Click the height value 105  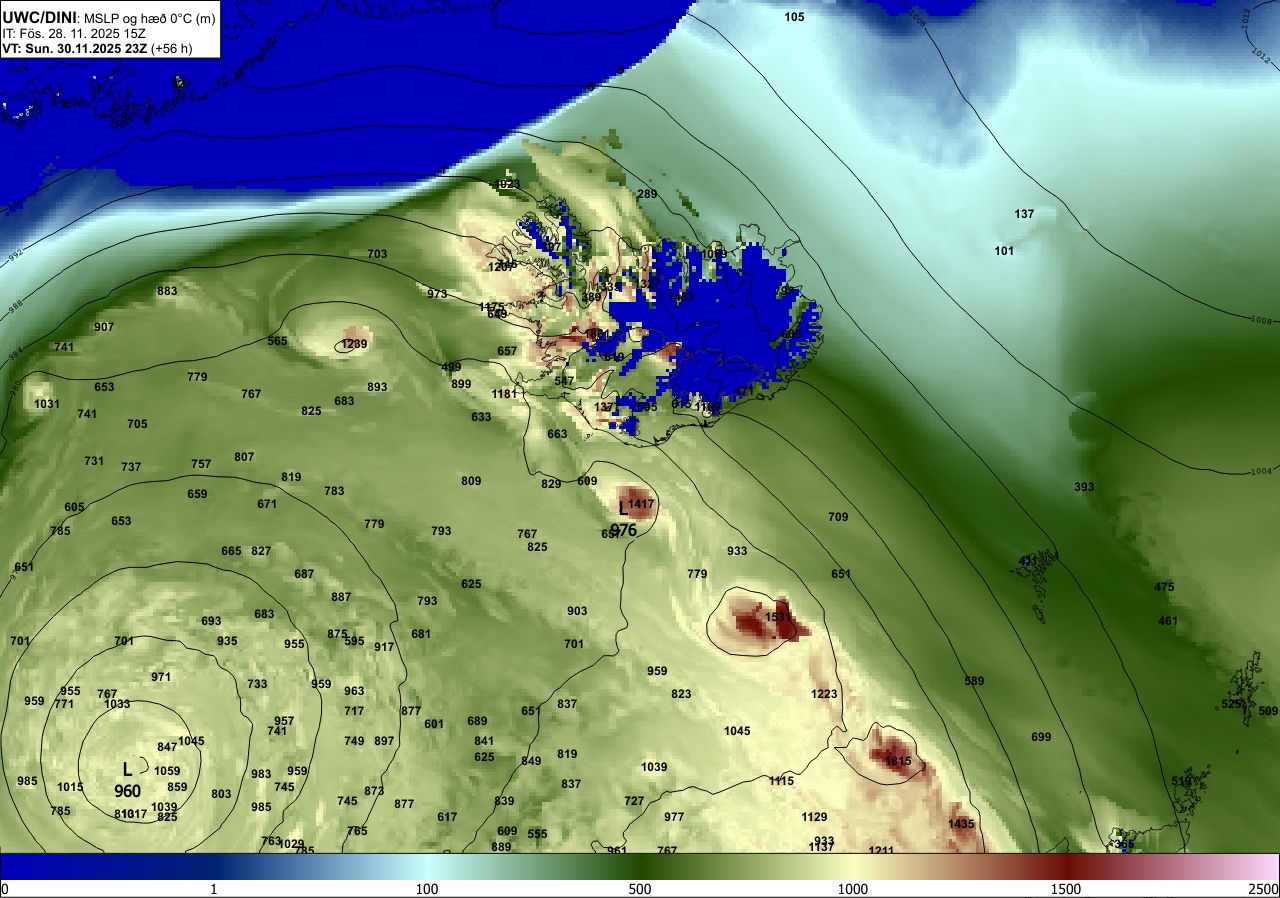794,17
